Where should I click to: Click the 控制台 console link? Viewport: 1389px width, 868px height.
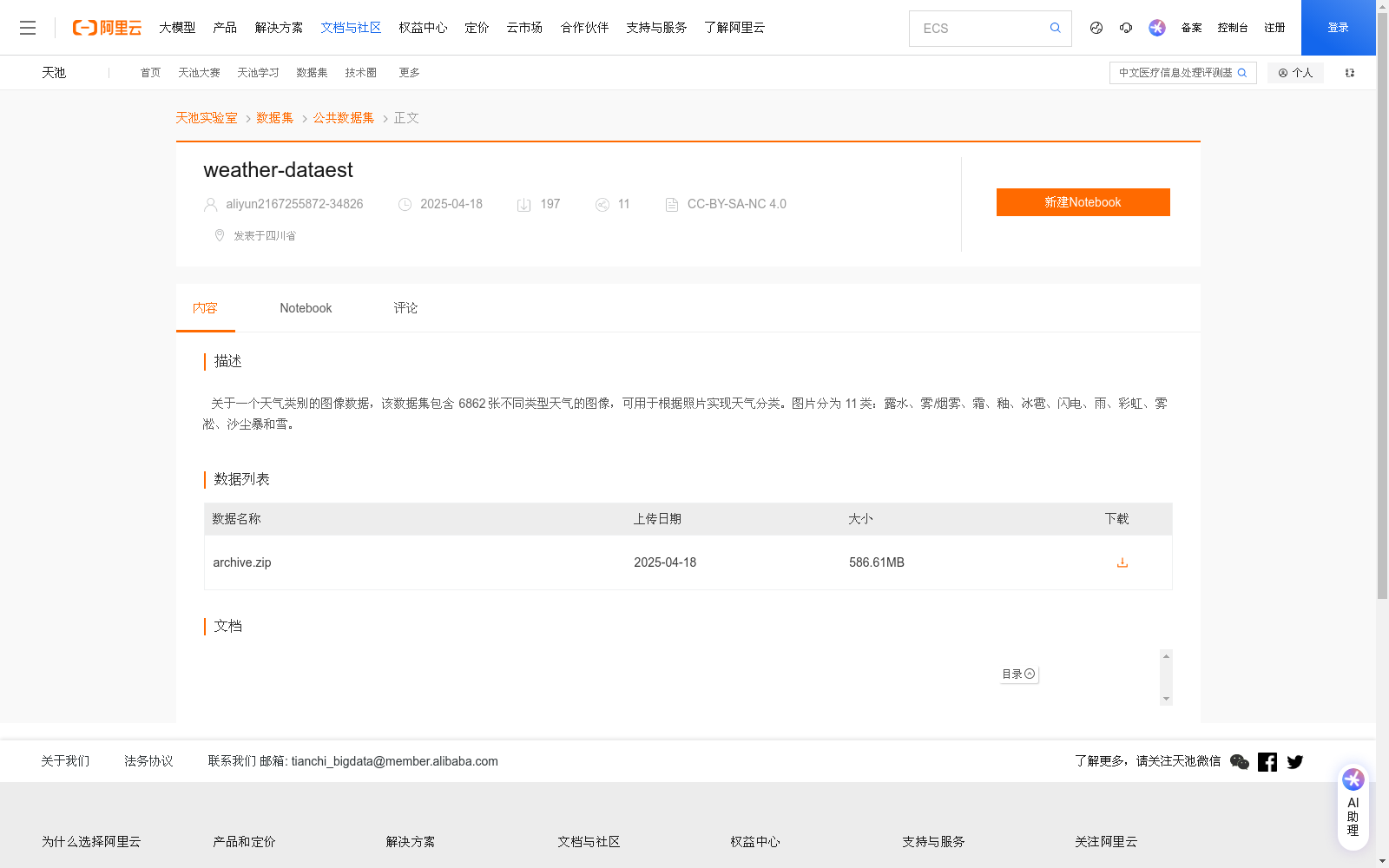1233,28
